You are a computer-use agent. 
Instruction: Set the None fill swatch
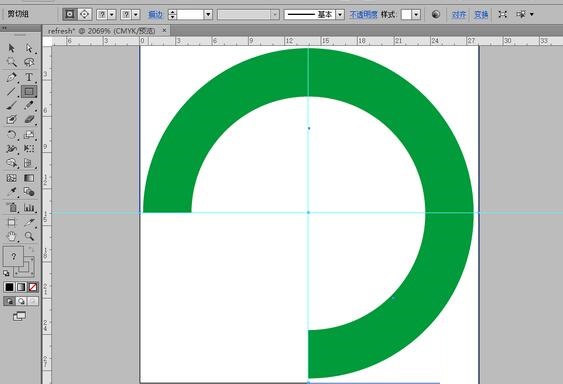click(33, 287)
